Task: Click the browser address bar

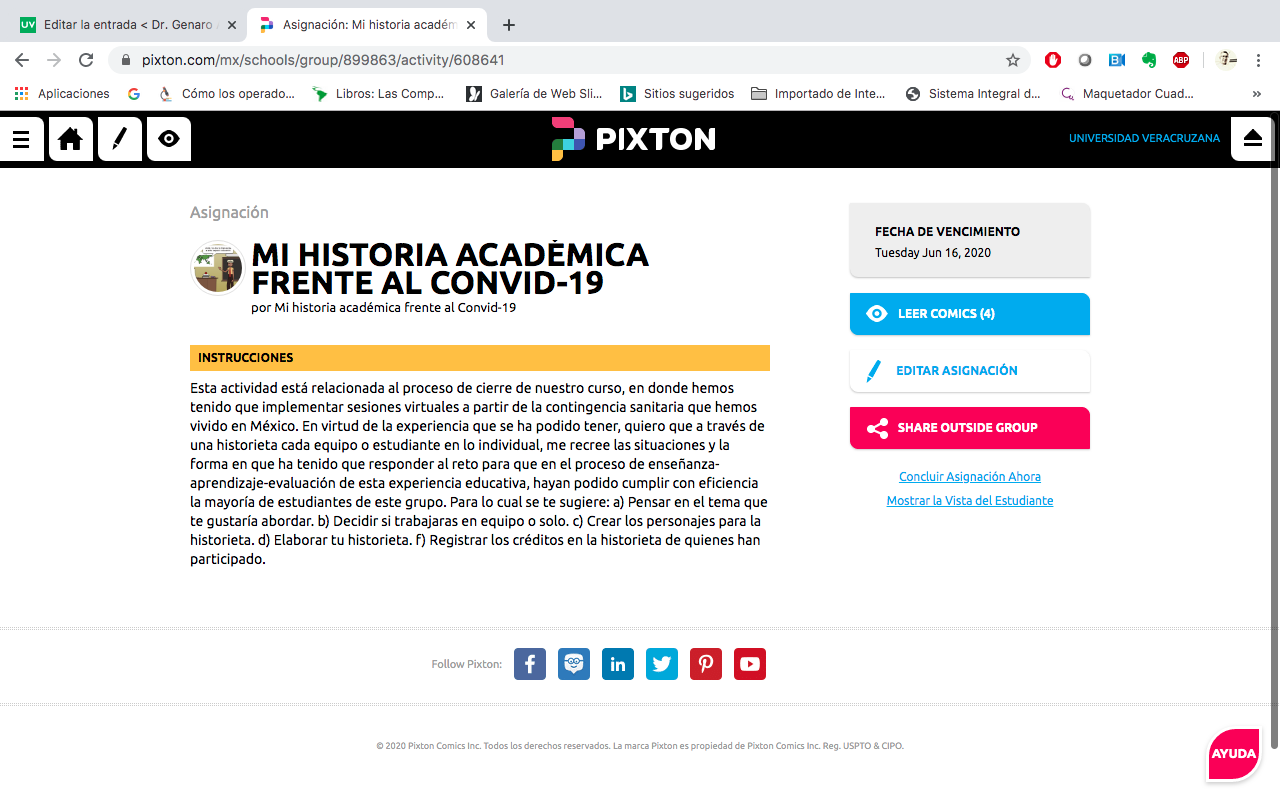Action: 560,60
